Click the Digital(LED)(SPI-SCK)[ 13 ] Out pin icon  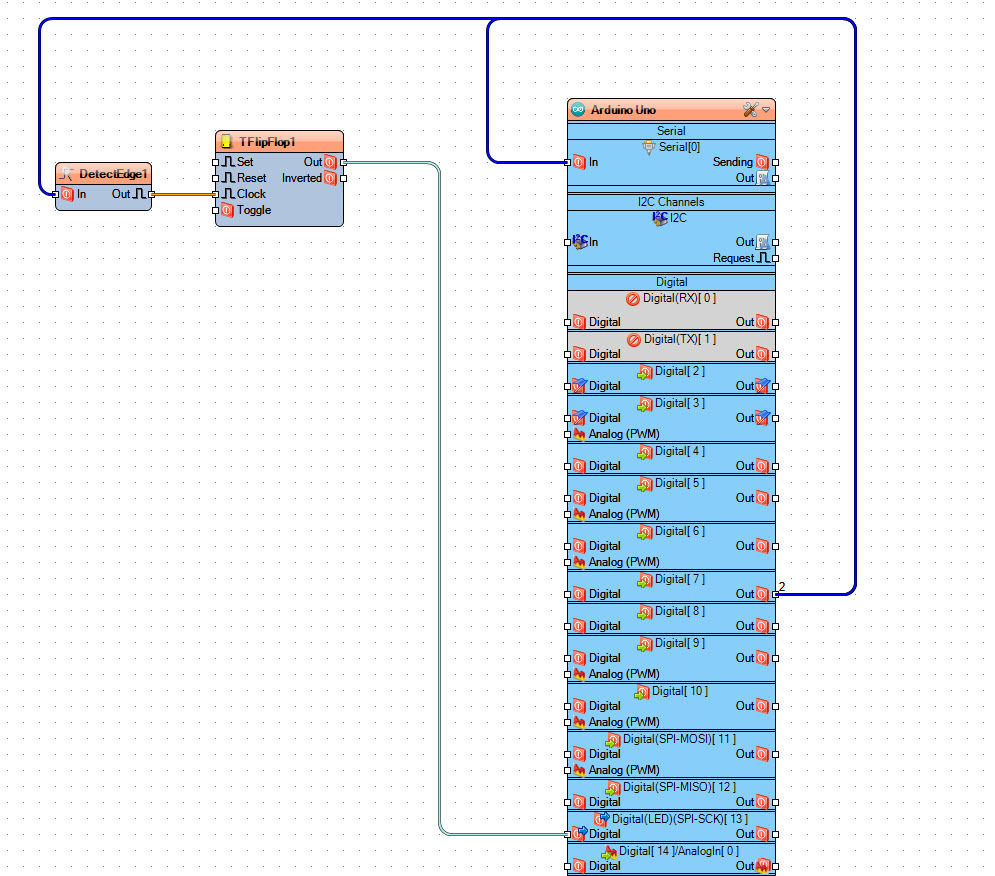pos(762,835)
